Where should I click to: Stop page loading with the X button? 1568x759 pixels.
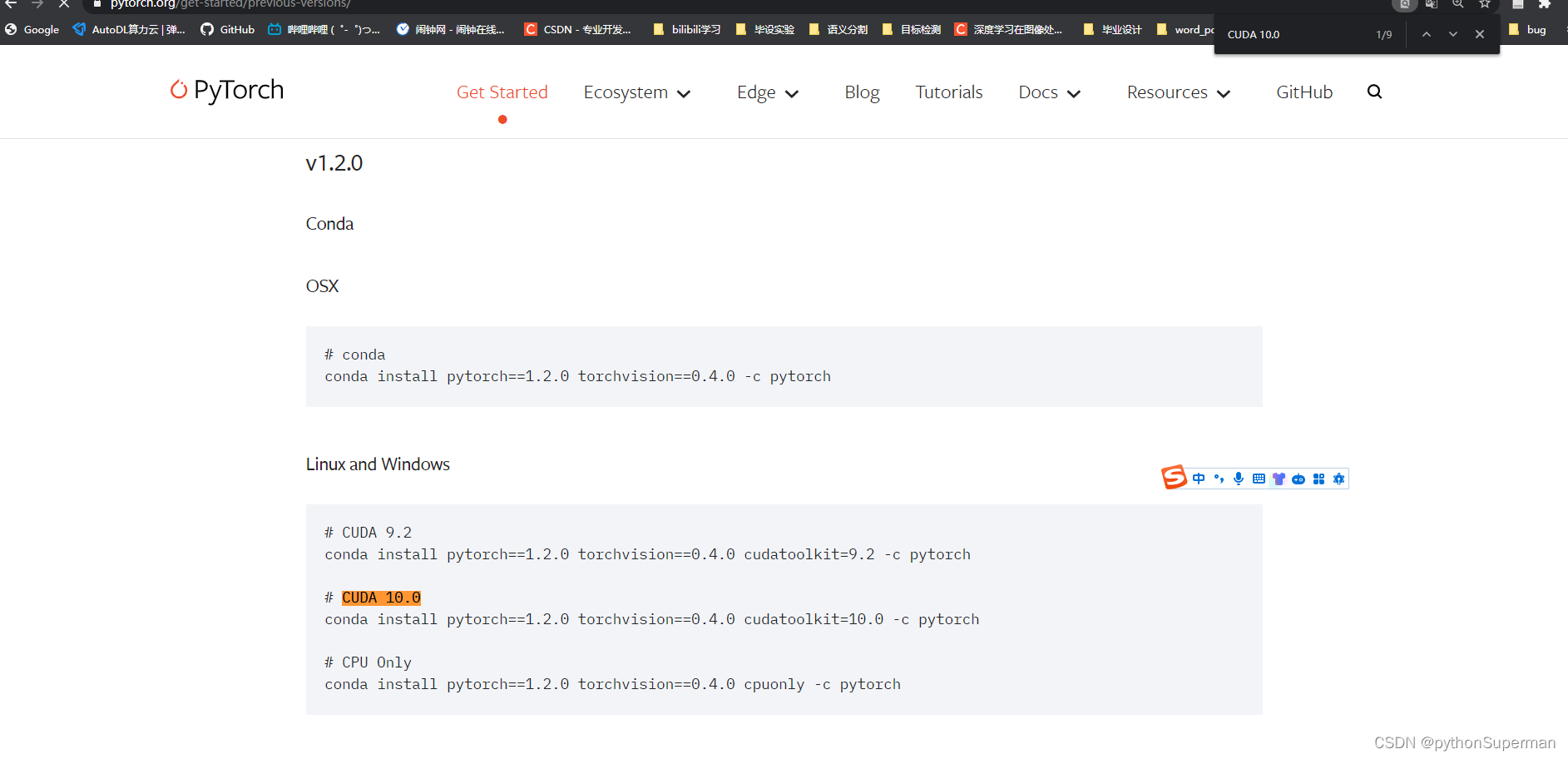pyautogui.click(x=64, y=4)
